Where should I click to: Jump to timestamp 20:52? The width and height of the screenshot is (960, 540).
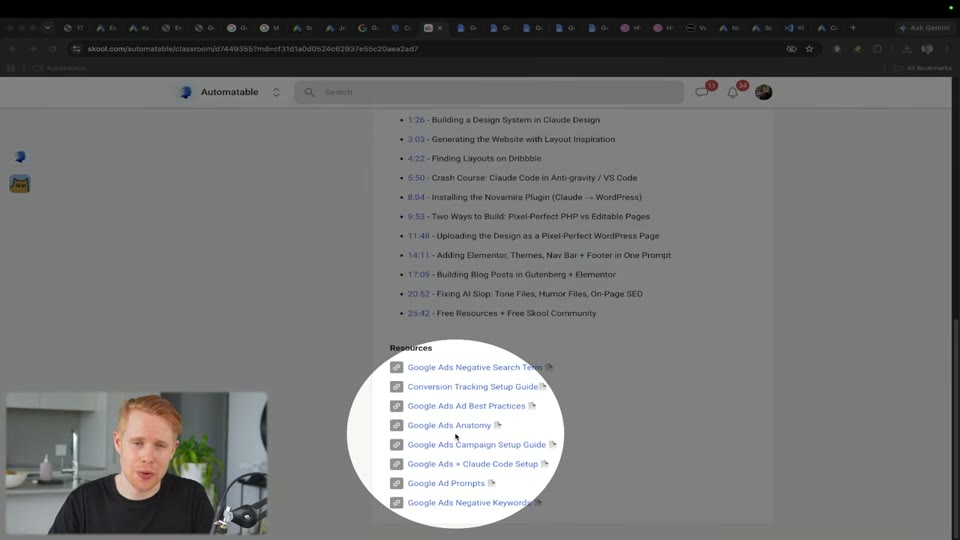[419, 294]
